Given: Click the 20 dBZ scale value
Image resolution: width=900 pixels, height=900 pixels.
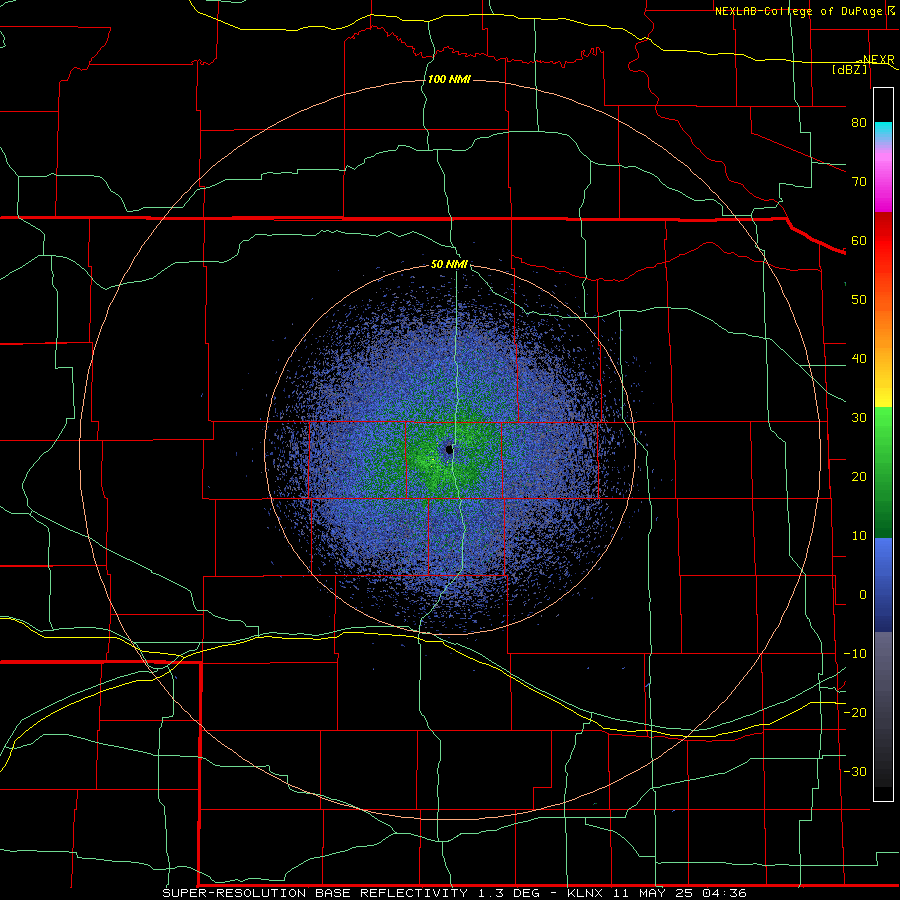Looking at the screenshot, I should (859, 477).
